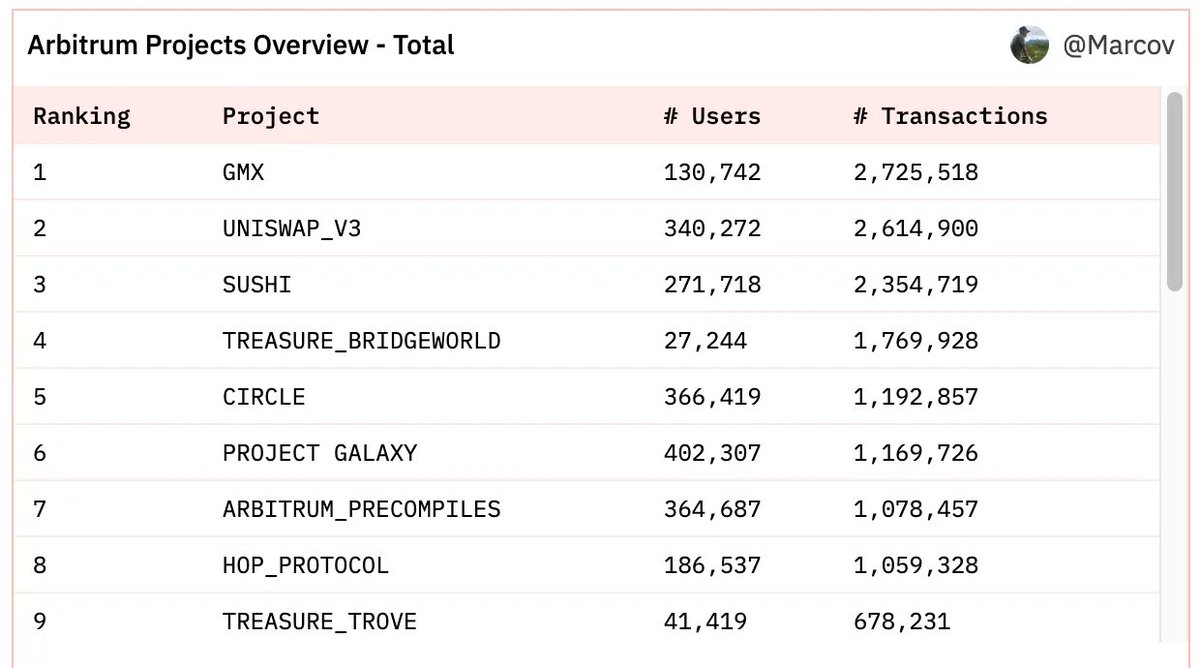Select the CIRCLE project cell
The height and width of the screenshot is (668, 1200).
(x=264, y=397)
